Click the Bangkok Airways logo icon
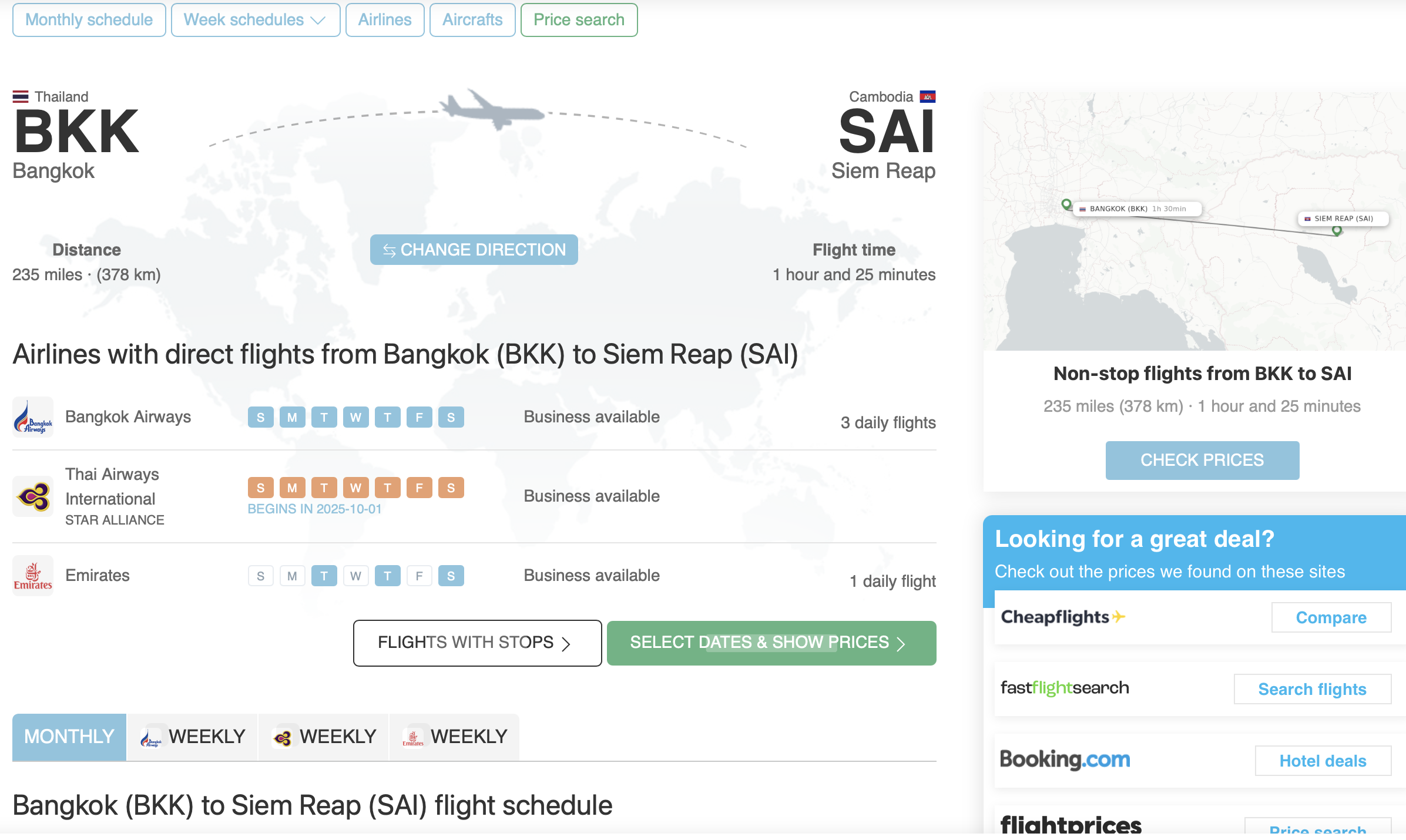Viewport: 1406px width, 840px height. [33, 417]
